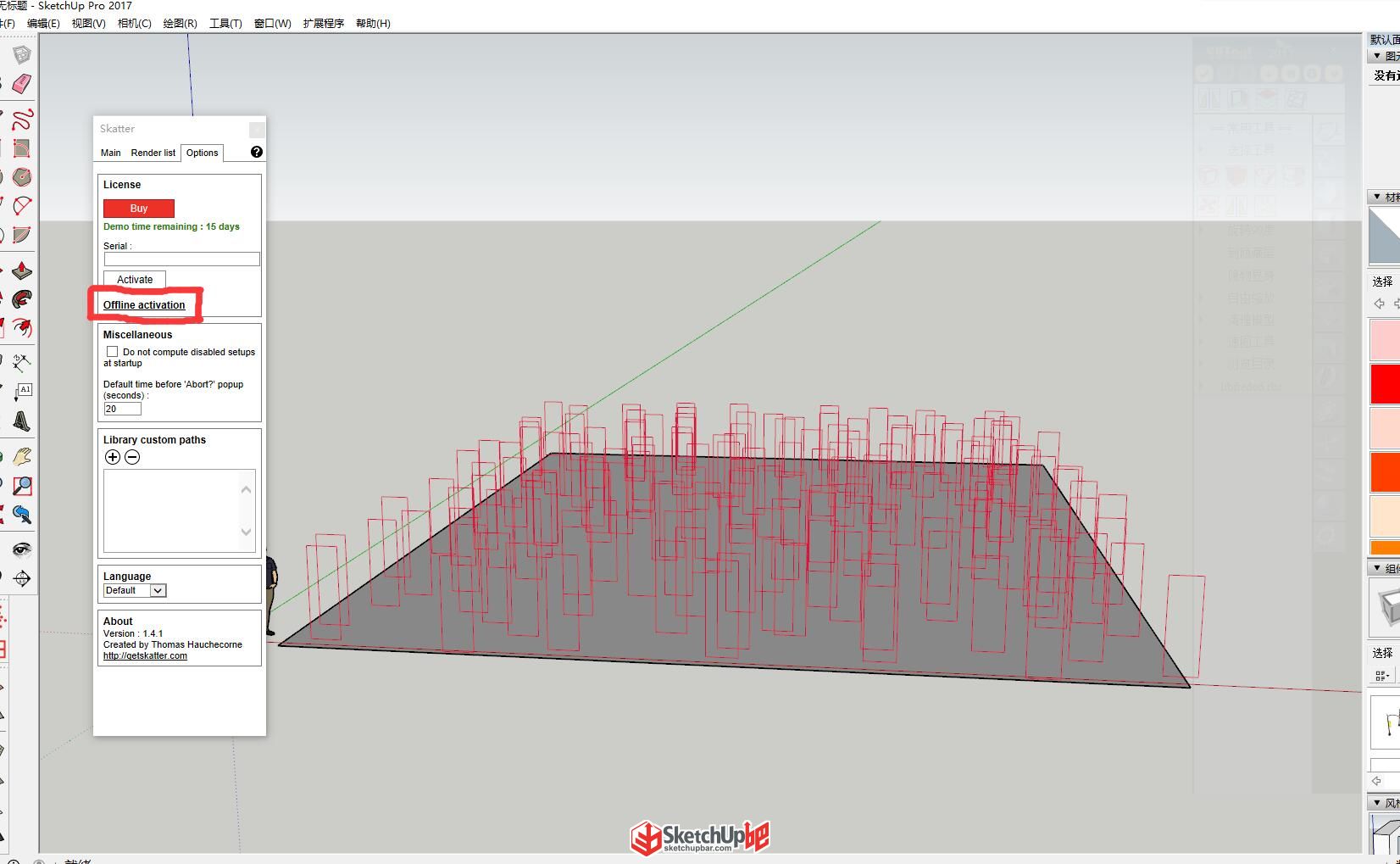Screen dimensions: 1400x864
Task: Select the Pan hand tool
Action: point(21,457)
